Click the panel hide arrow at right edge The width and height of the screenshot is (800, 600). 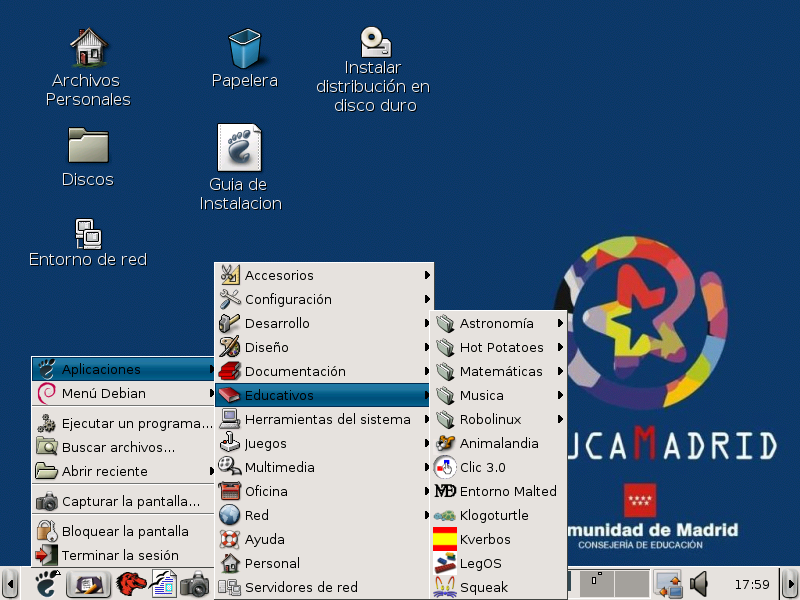pos(790,584)
